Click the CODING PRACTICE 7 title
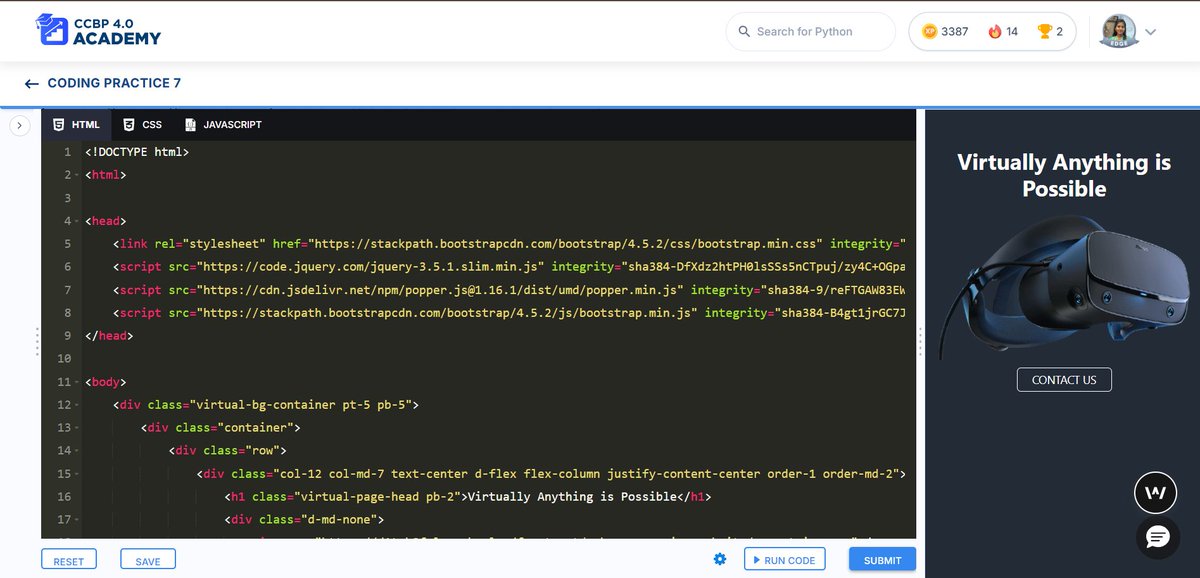 (x=114, y=84)
